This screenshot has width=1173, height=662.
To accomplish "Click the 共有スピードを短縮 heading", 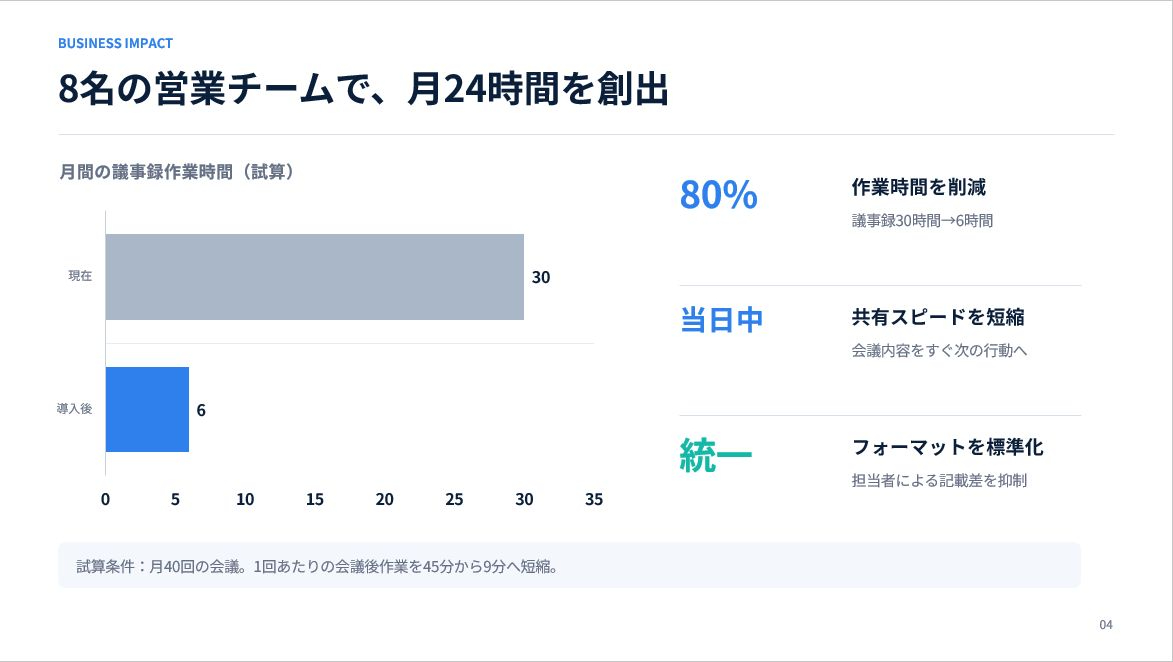I will (938, 317).
